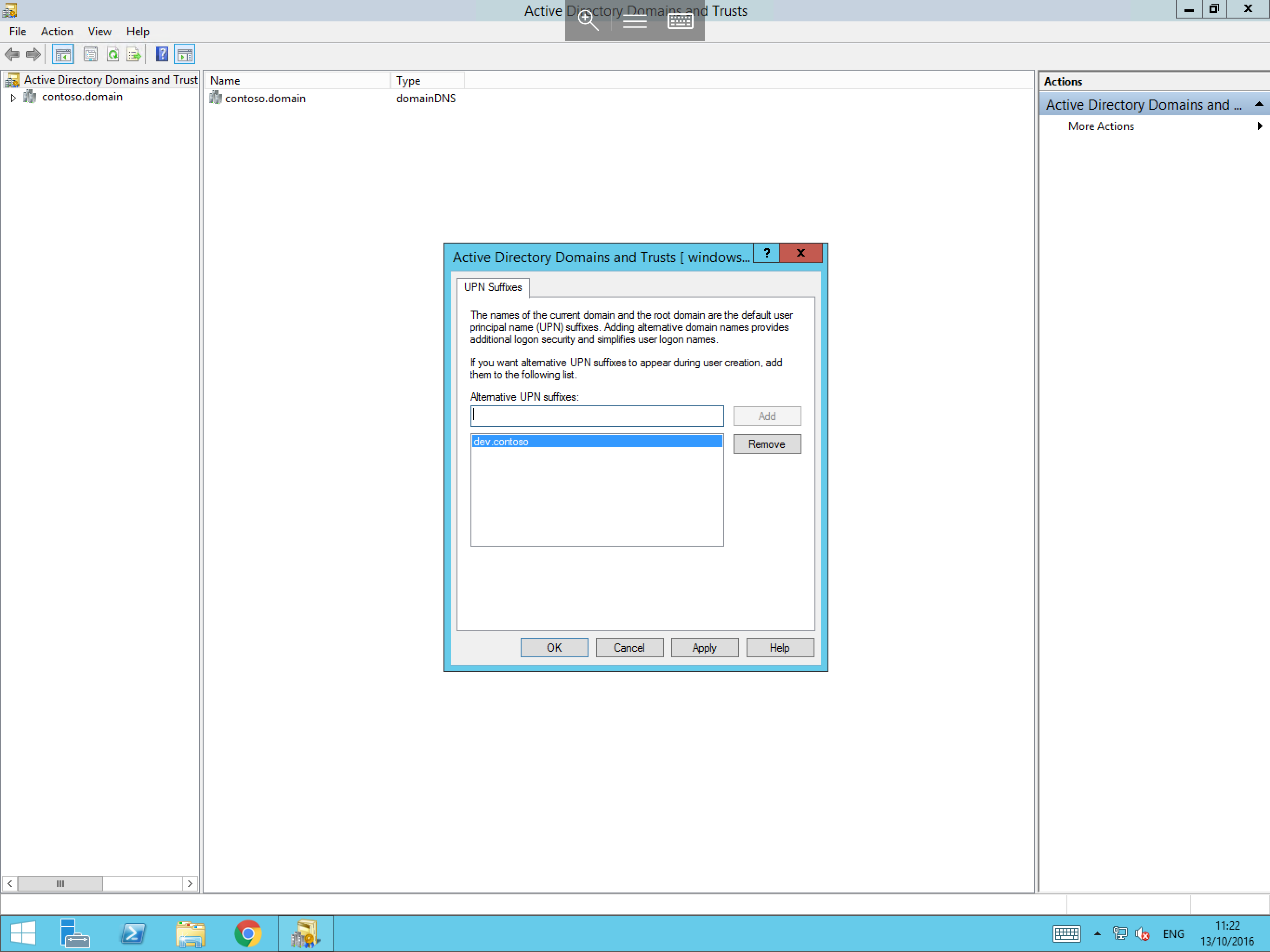Click the Remove button
This screenshot has width=1270, height=952.
point(767,444)
